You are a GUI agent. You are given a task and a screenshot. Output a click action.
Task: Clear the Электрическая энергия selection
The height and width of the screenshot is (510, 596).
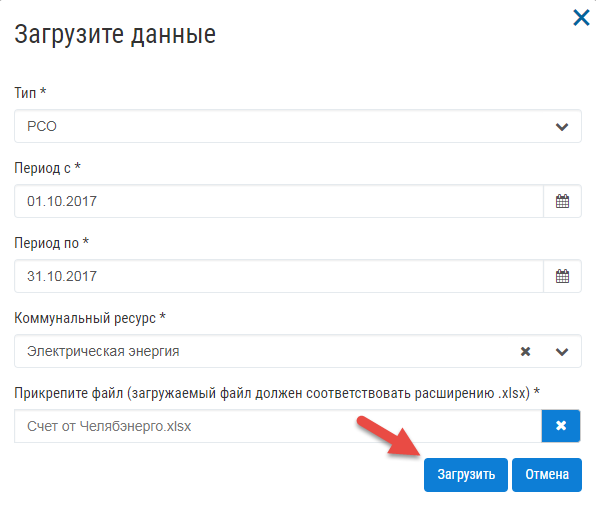(525, 352)
